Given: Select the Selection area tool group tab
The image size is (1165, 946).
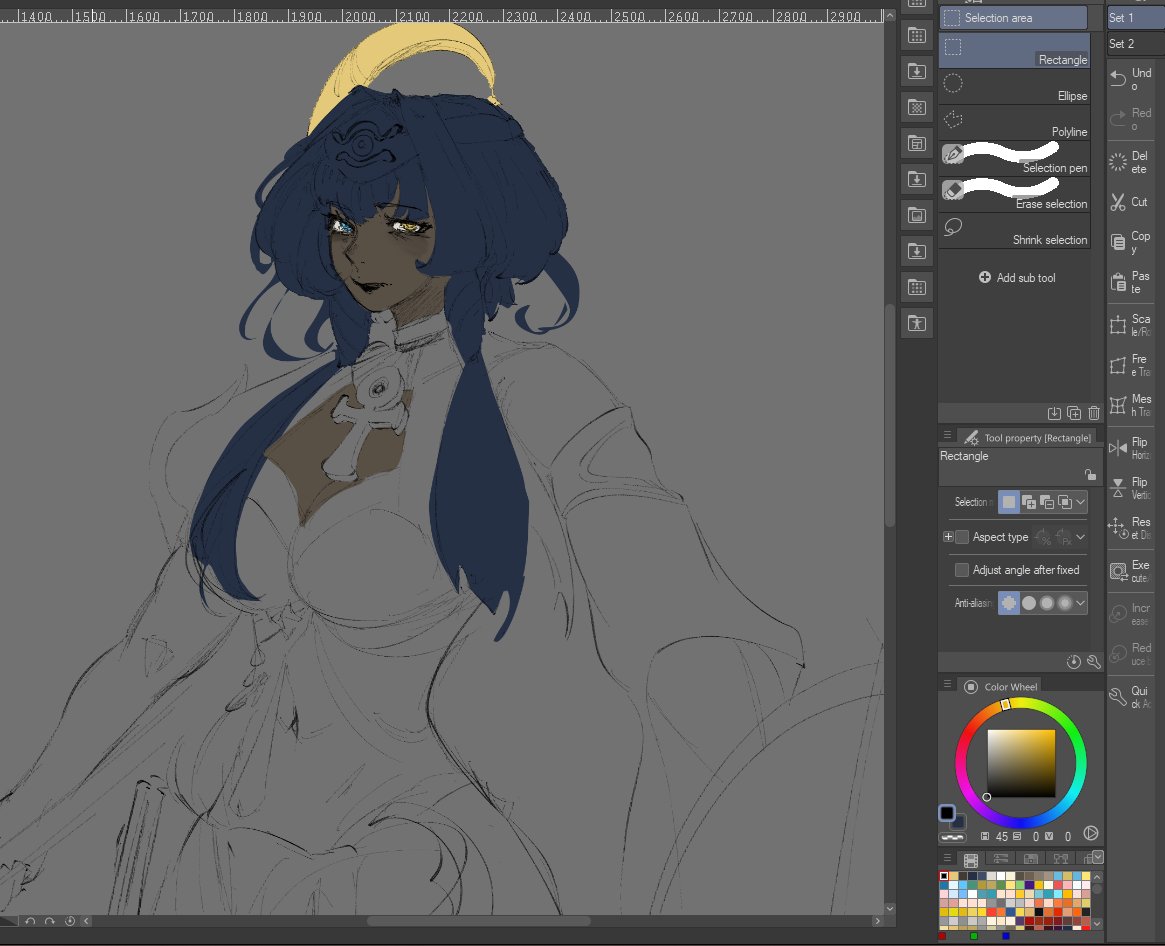Looking at the screenshot, I should pyautogui.click(x=1013, y=18).
